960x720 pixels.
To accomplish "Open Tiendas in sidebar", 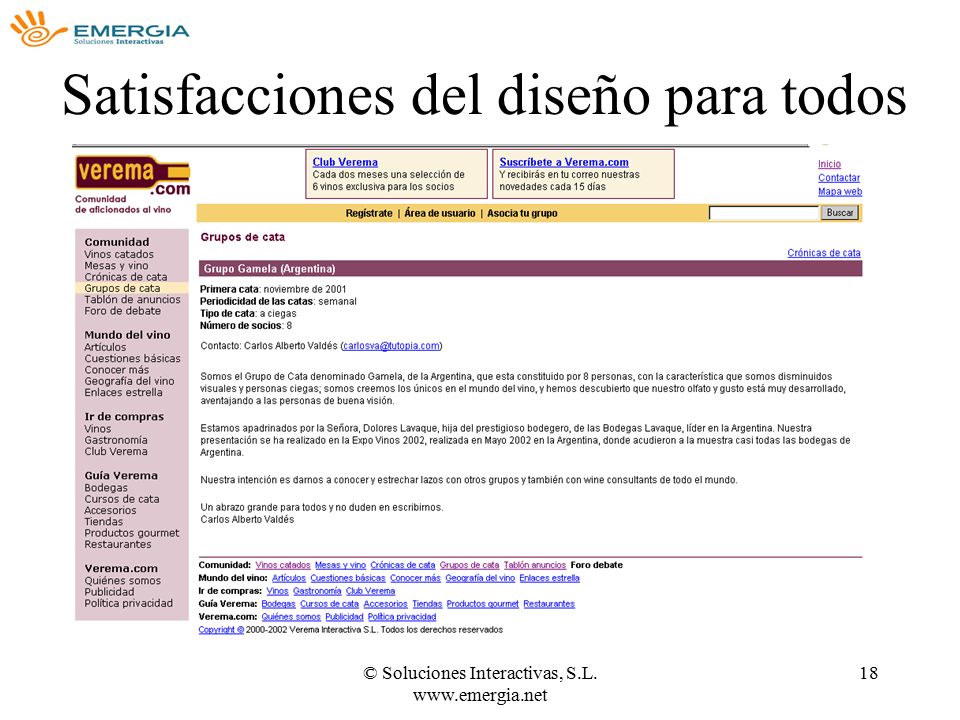I will [103, 522].
